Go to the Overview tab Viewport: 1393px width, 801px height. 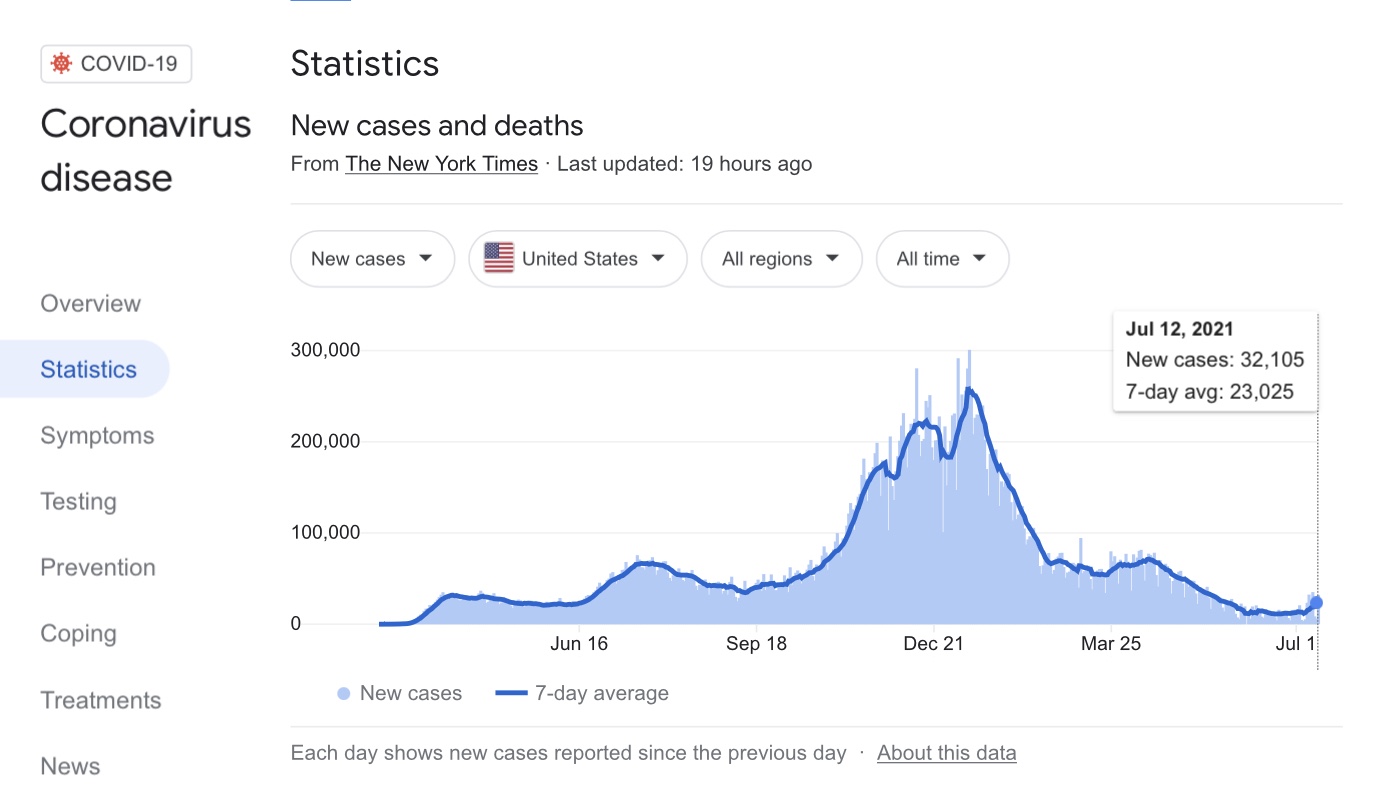click(x=91, y=304)
